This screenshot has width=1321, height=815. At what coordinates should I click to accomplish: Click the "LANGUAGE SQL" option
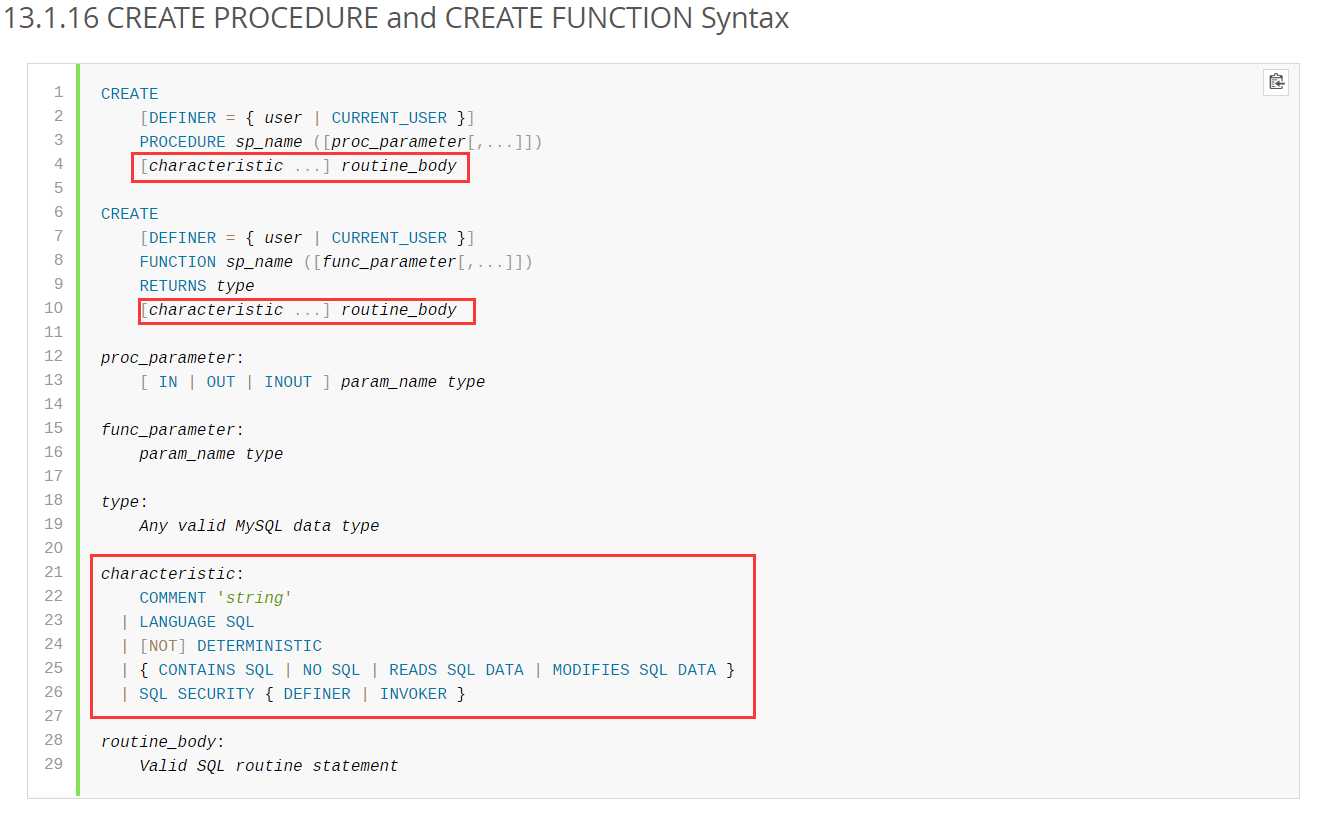click(197, 622)
